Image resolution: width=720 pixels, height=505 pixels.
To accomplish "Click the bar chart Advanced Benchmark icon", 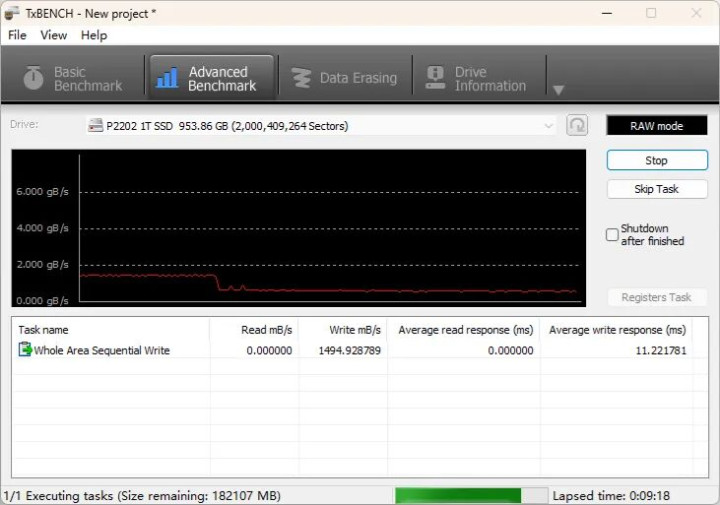I will 167,78.
